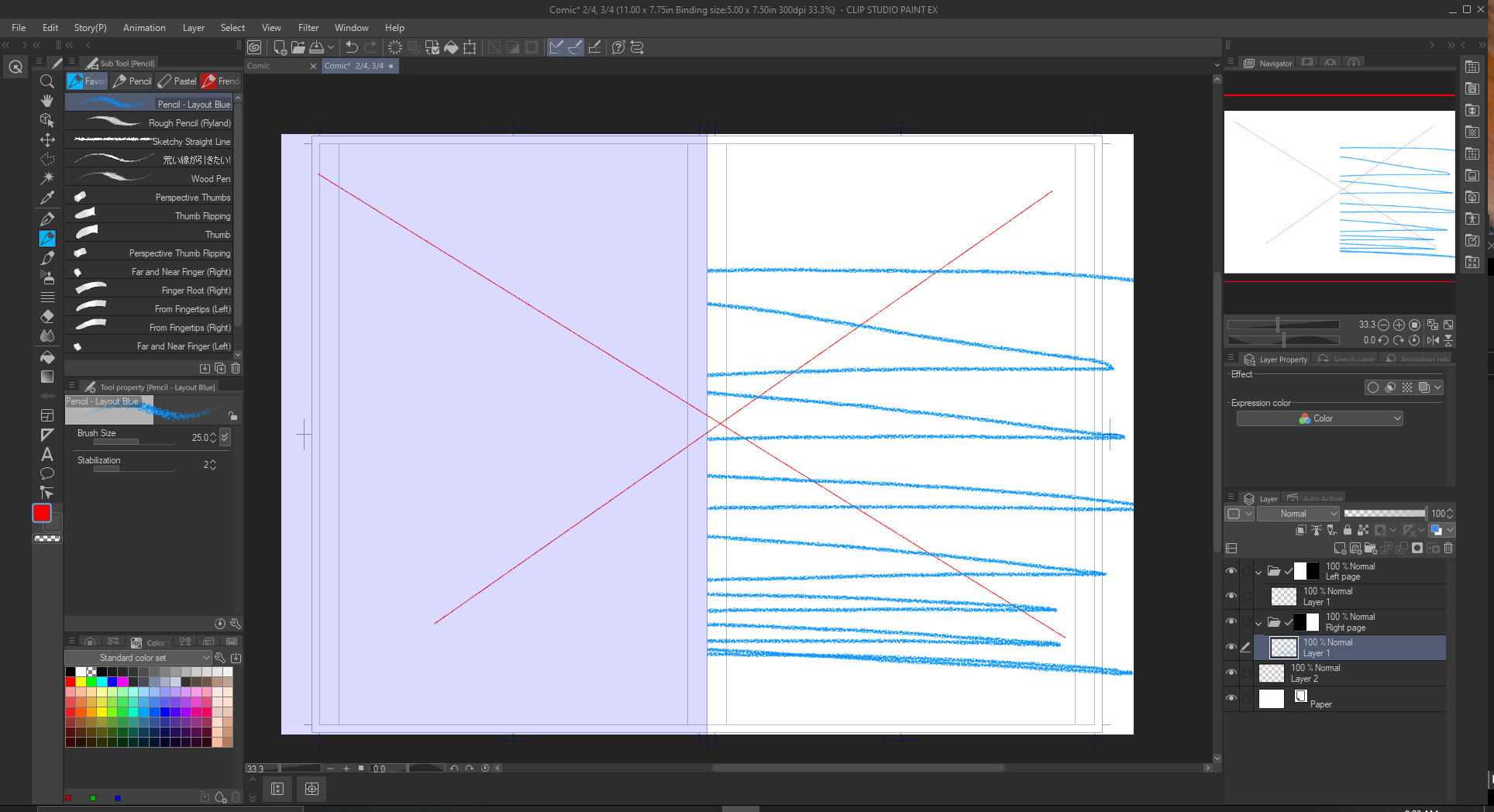Click the Fill bucket icon in command bar
This screenshot has height=812, width=1494.
tap(451, 47)
